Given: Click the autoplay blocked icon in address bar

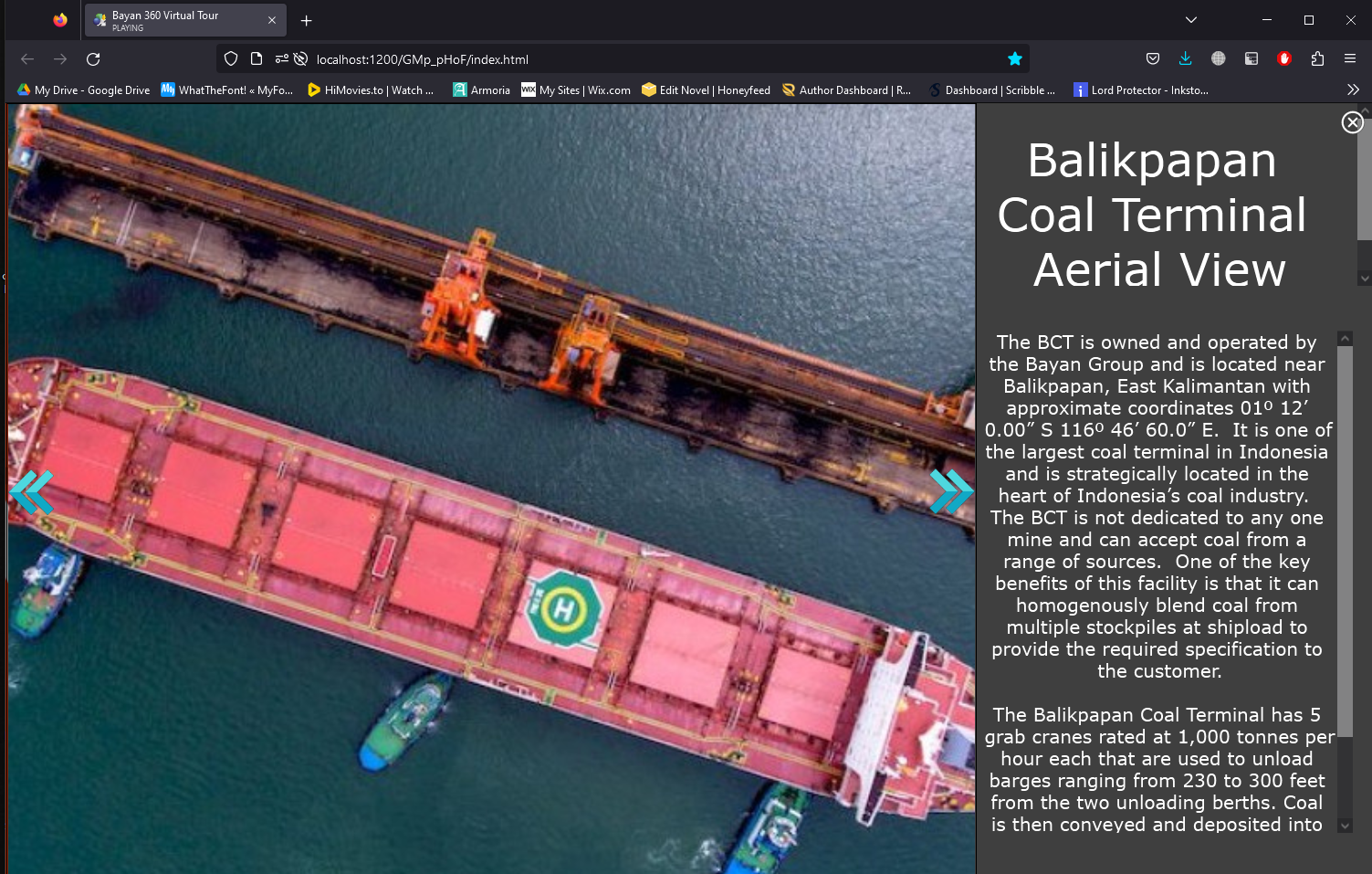Looking at the screenshot, I should pos(300,59).
